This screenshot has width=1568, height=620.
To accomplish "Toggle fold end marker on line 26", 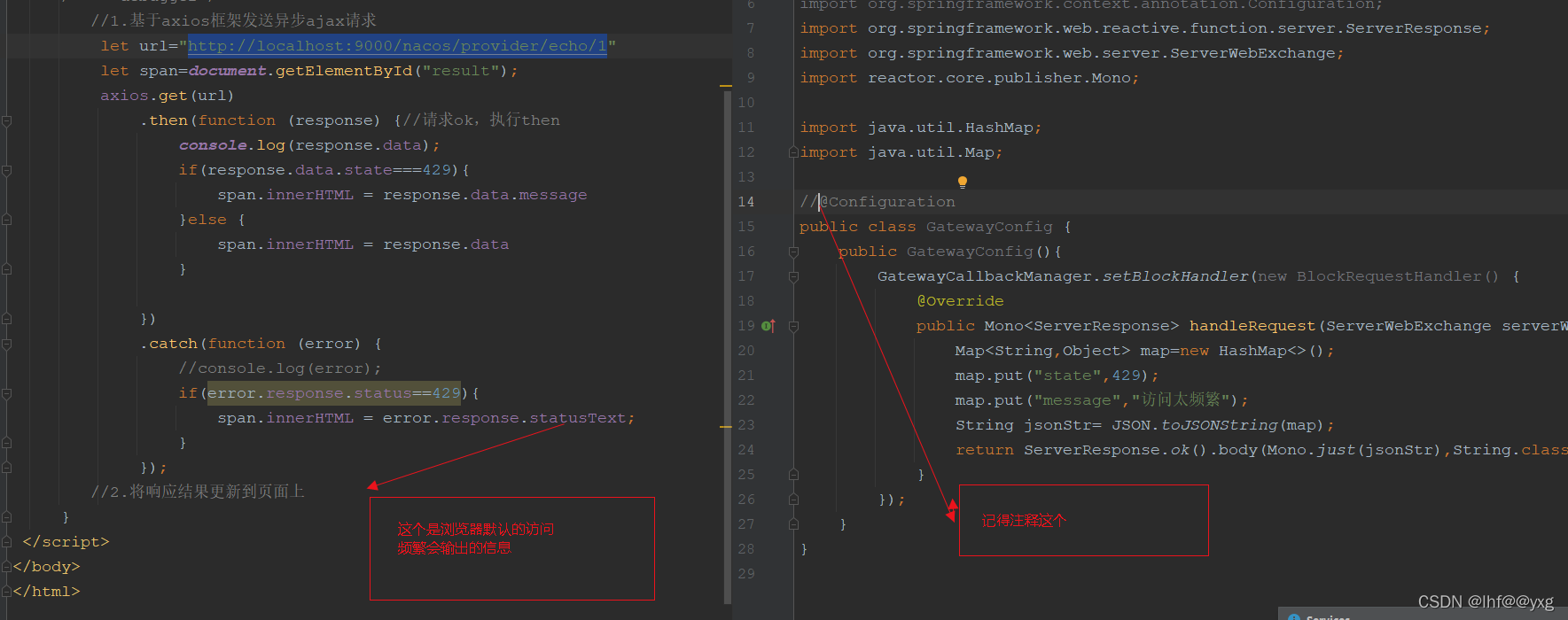I will 793,500.
